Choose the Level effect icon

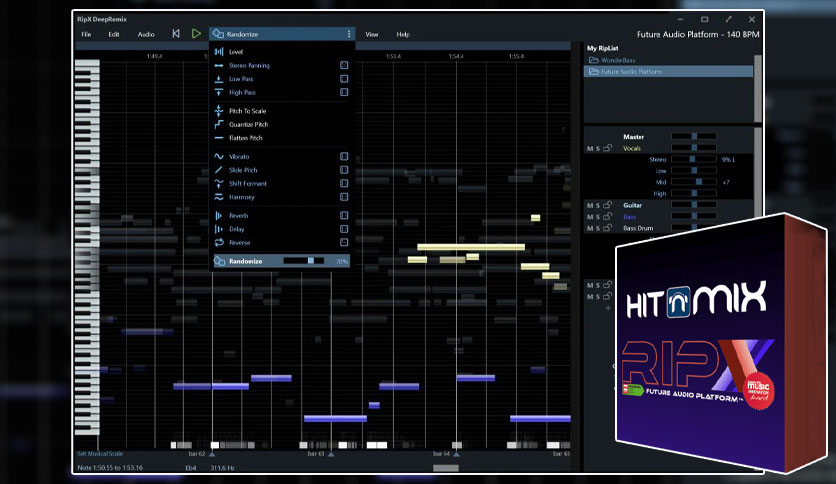(219, 52)
